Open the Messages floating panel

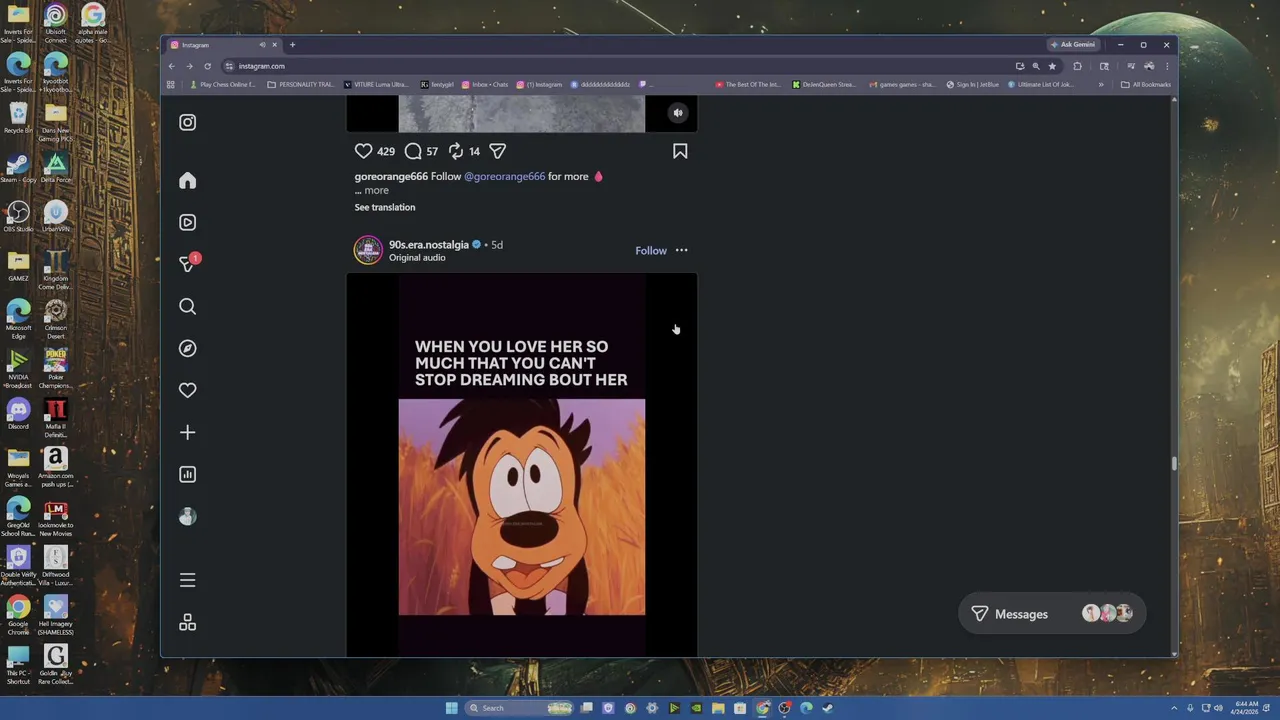[1052, 614]
